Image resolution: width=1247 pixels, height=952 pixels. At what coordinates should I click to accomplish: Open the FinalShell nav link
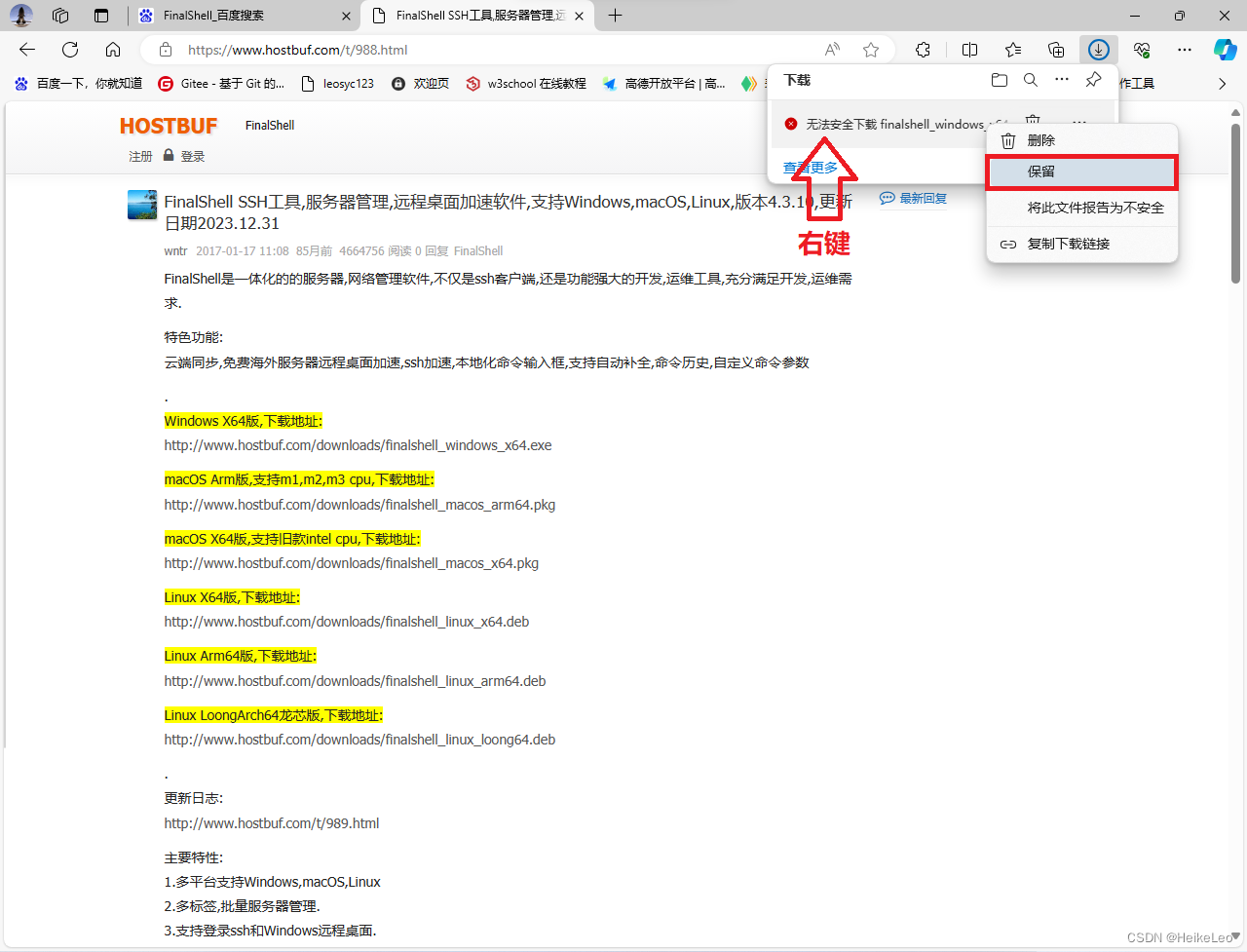click(270, 126)
